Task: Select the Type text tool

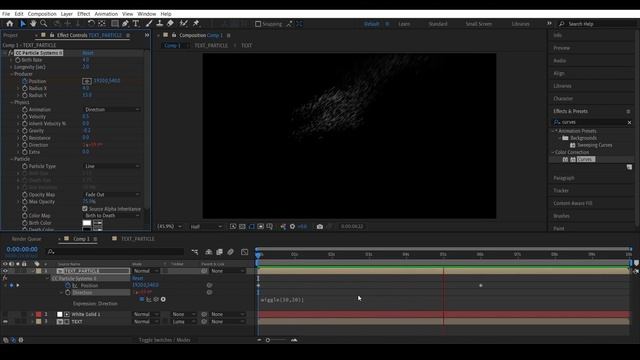Action: 136,24
